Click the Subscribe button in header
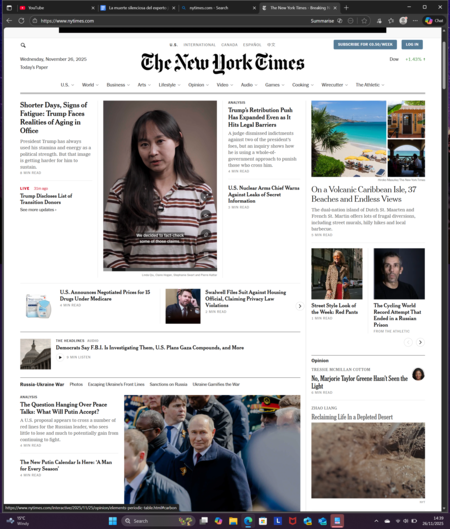The height and width of the screenshot is (529, 450). (365, 45)
